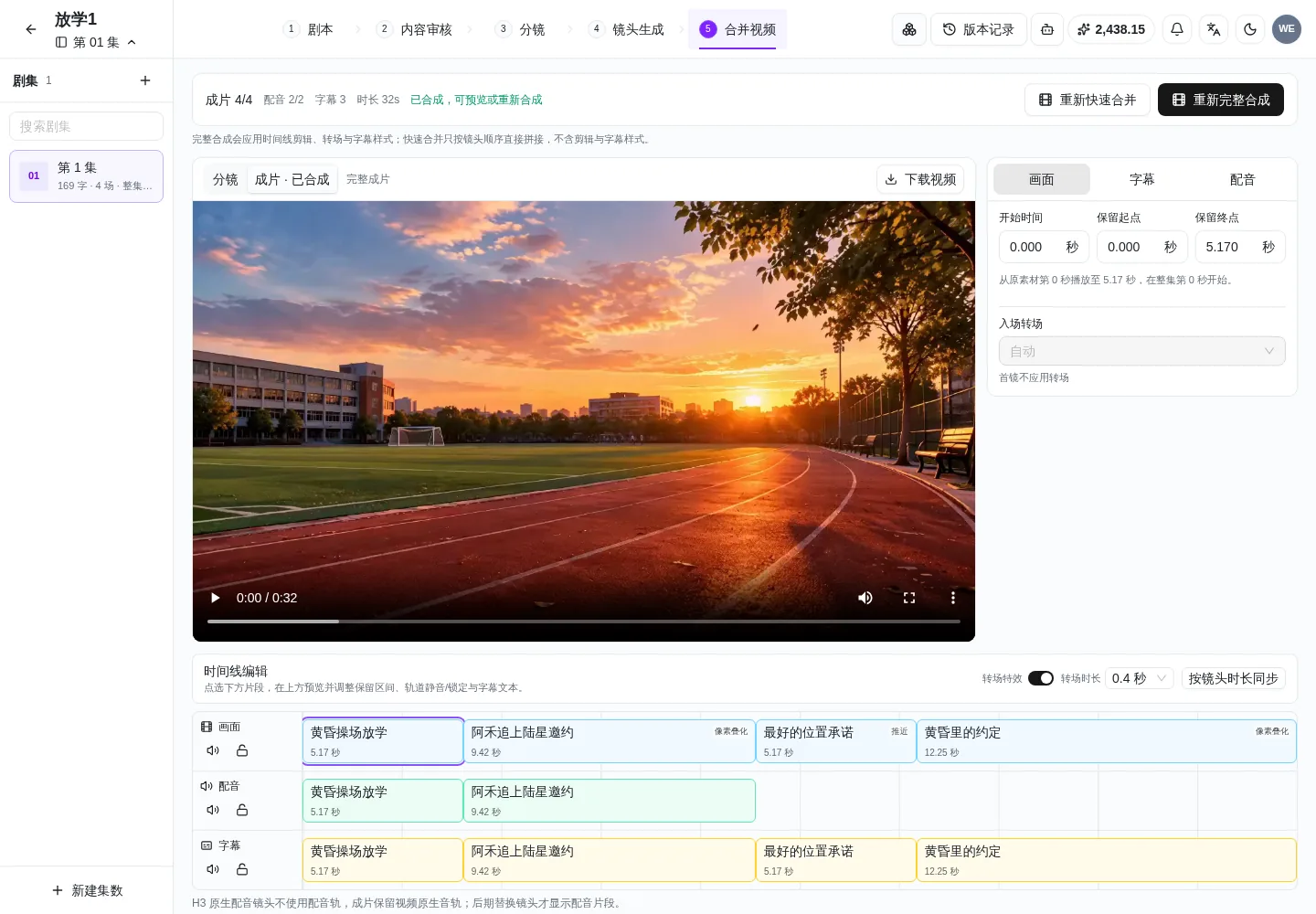
Task: Switch language with translate icon
Action: (x=1214, y=29)
